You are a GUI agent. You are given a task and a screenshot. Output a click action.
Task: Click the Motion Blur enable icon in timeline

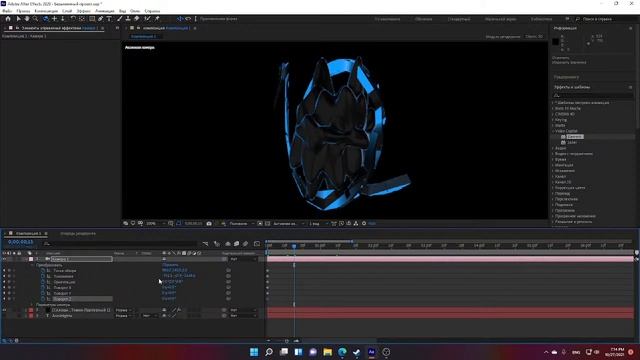click(x=245, y=244)
